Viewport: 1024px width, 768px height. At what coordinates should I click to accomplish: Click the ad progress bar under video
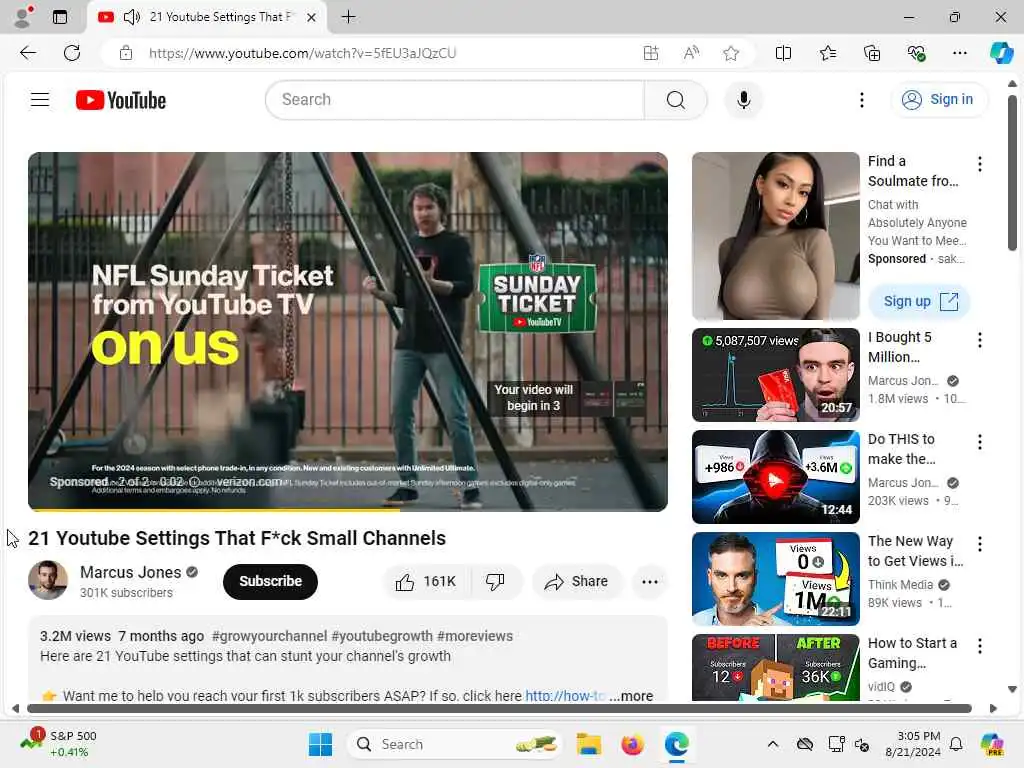pyautogui.click(x=347, y=510)
